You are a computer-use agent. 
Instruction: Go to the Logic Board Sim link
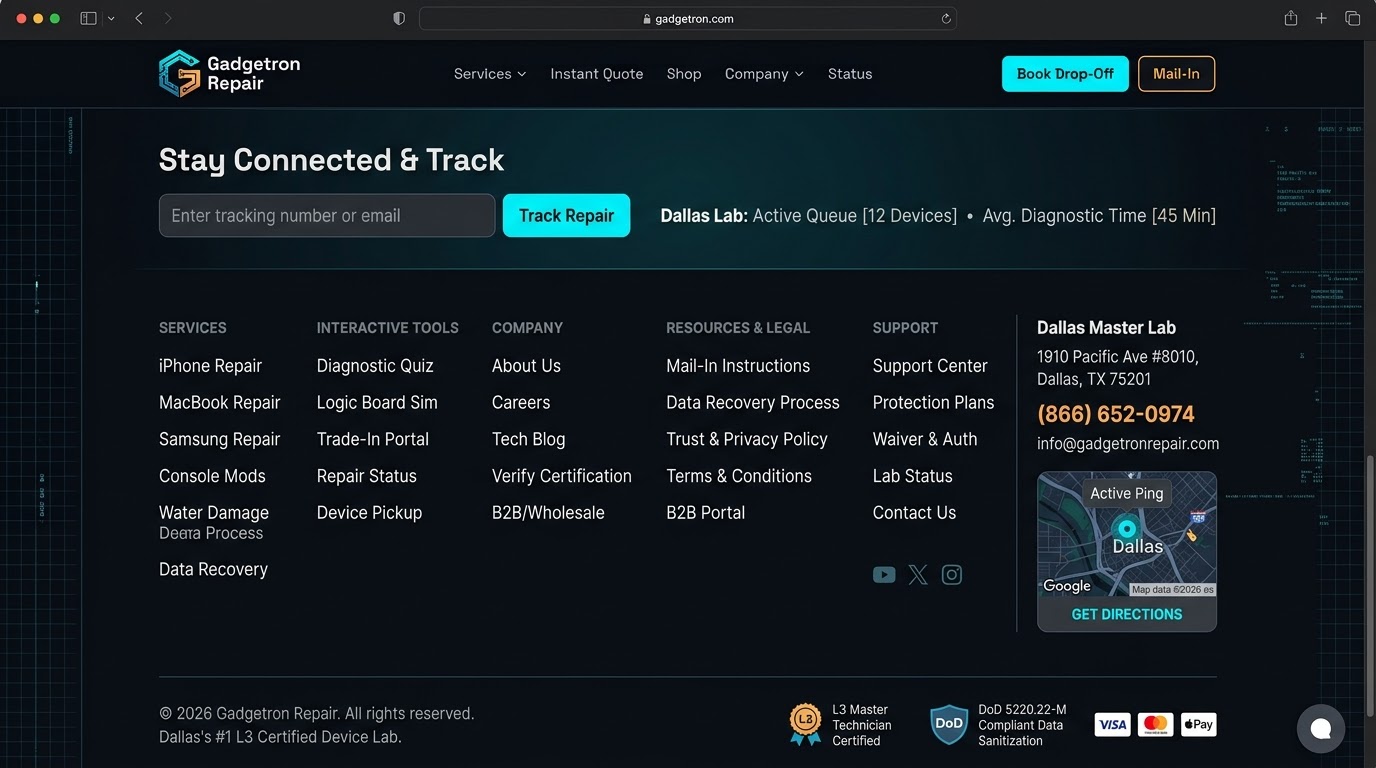[377, 403]
